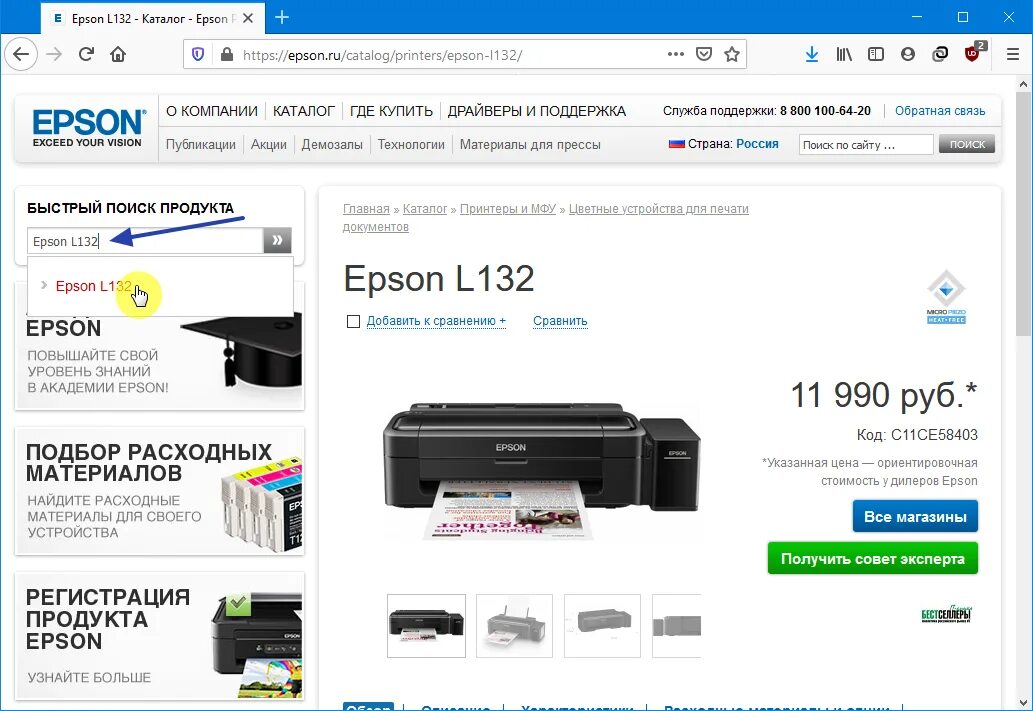
Task: Click the EPSON logo
Action: pos(88,128)
